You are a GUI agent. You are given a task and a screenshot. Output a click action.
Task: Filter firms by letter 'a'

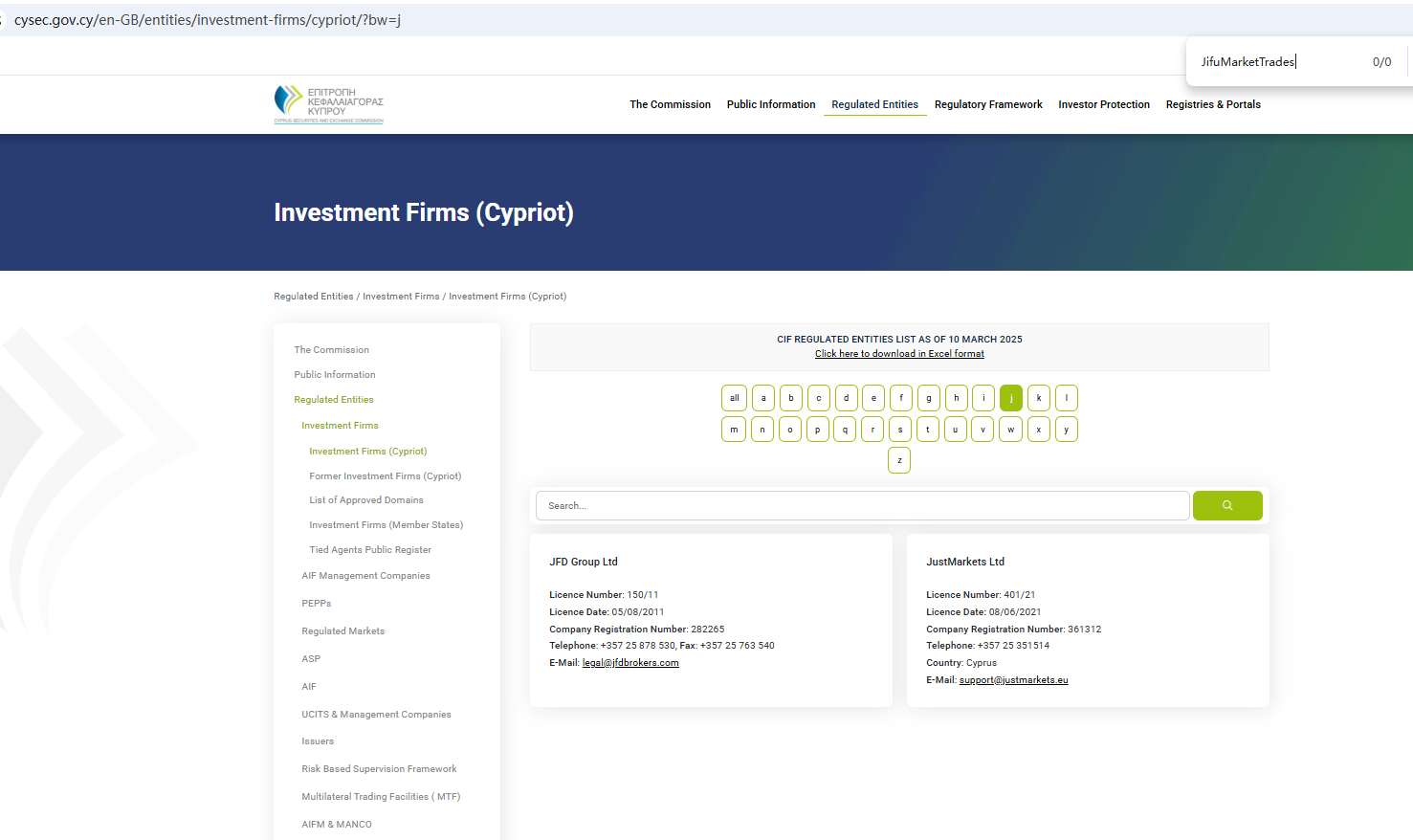pos(762,398)
